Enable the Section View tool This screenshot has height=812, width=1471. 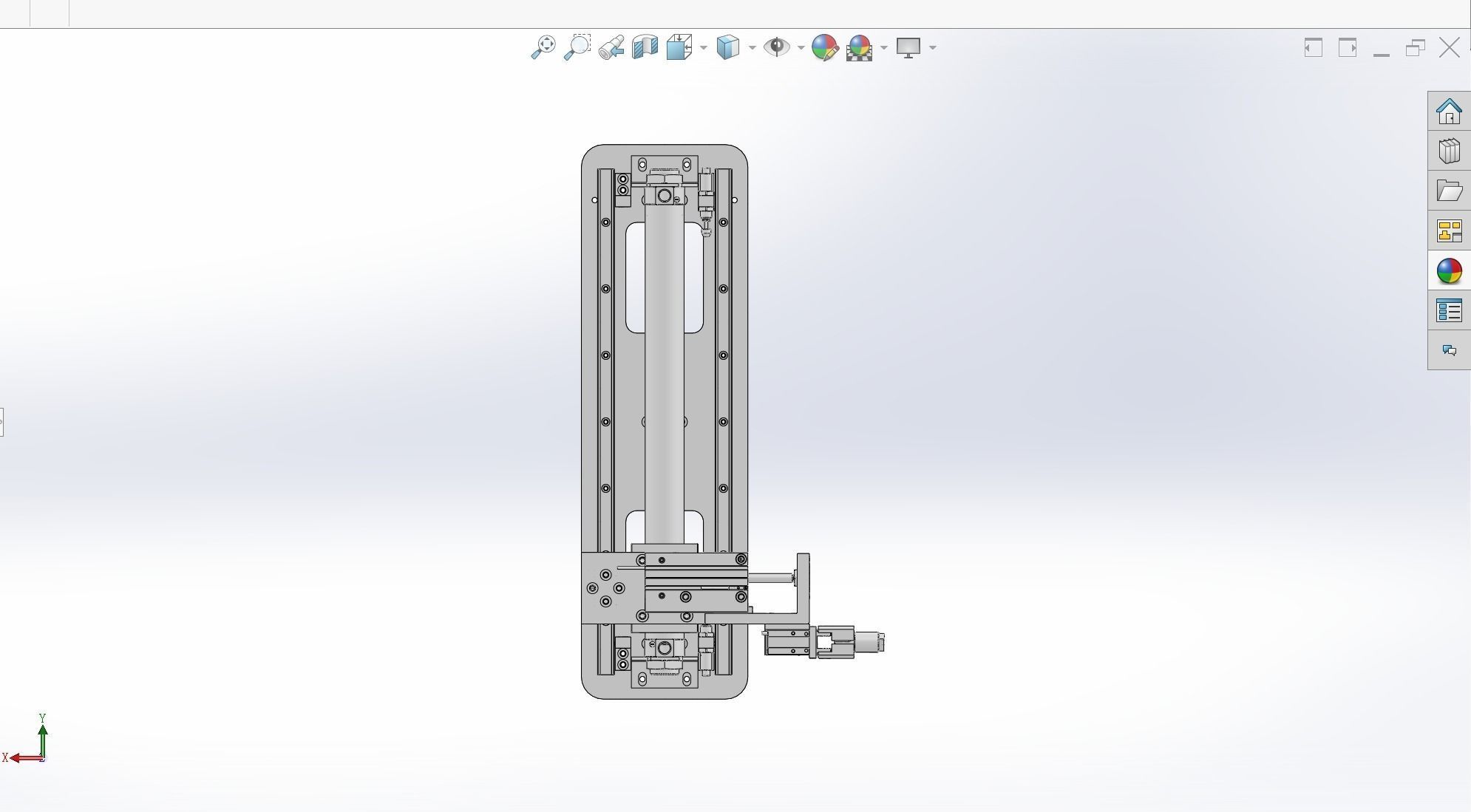click(x=645, y=47)
